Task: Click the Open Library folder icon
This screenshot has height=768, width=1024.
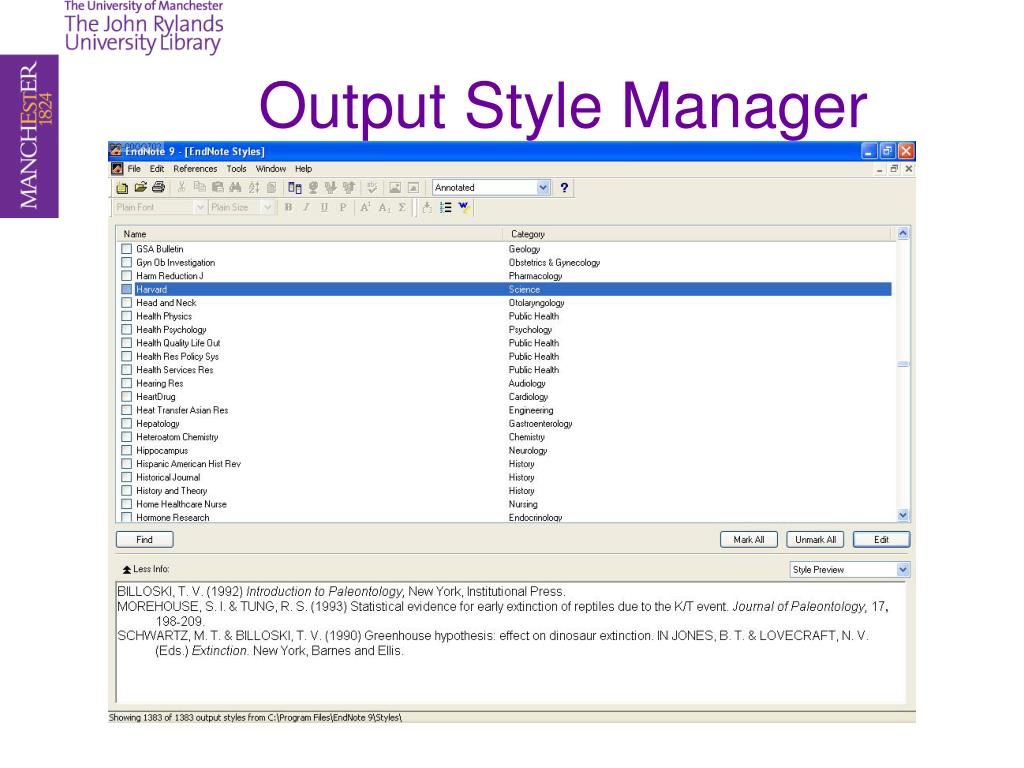Action: click(140, 188)
